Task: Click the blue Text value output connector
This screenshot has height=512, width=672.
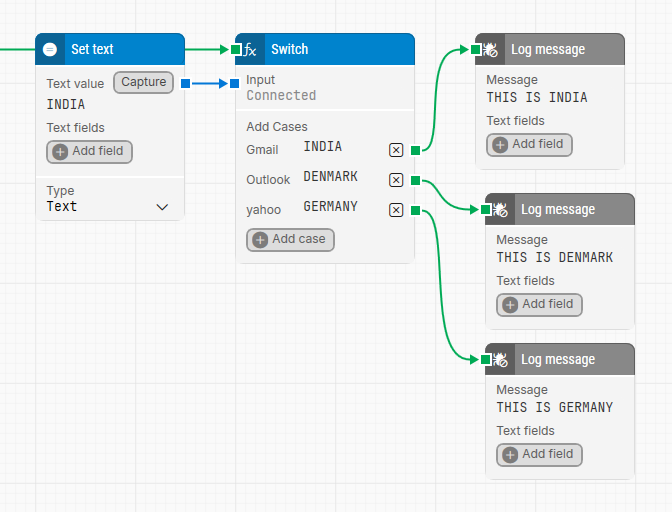Action: tap(186, 83)
